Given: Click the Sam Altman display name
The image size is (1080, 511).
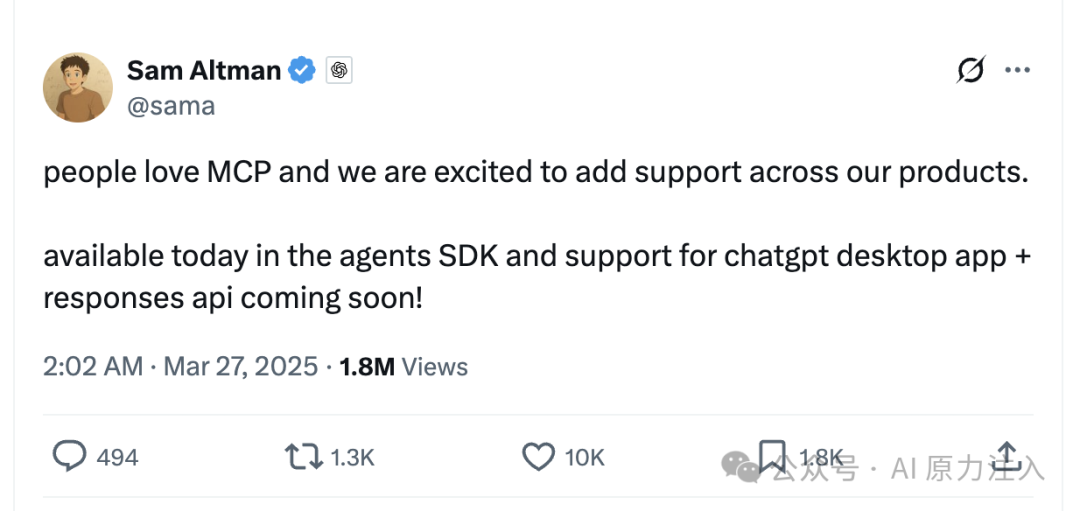Looking at the screenshot, I should [x=204, y=70].
